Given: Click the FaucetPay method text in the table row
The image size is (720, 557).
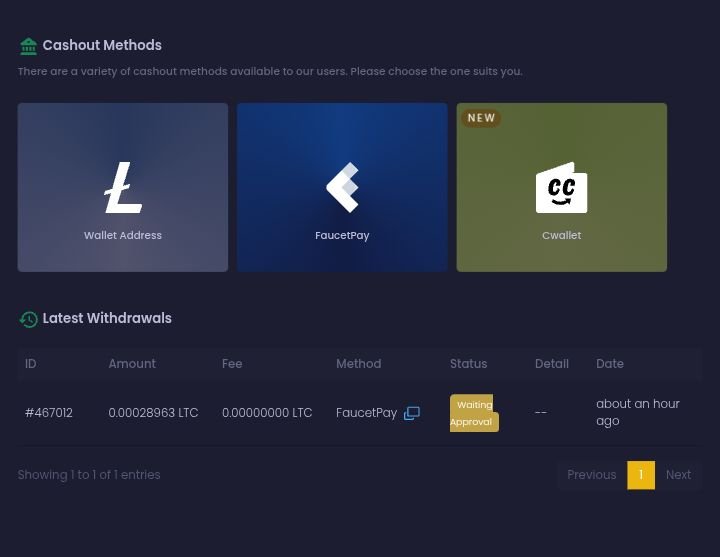Looking at the screenshot, I should (x=366, y=413).
